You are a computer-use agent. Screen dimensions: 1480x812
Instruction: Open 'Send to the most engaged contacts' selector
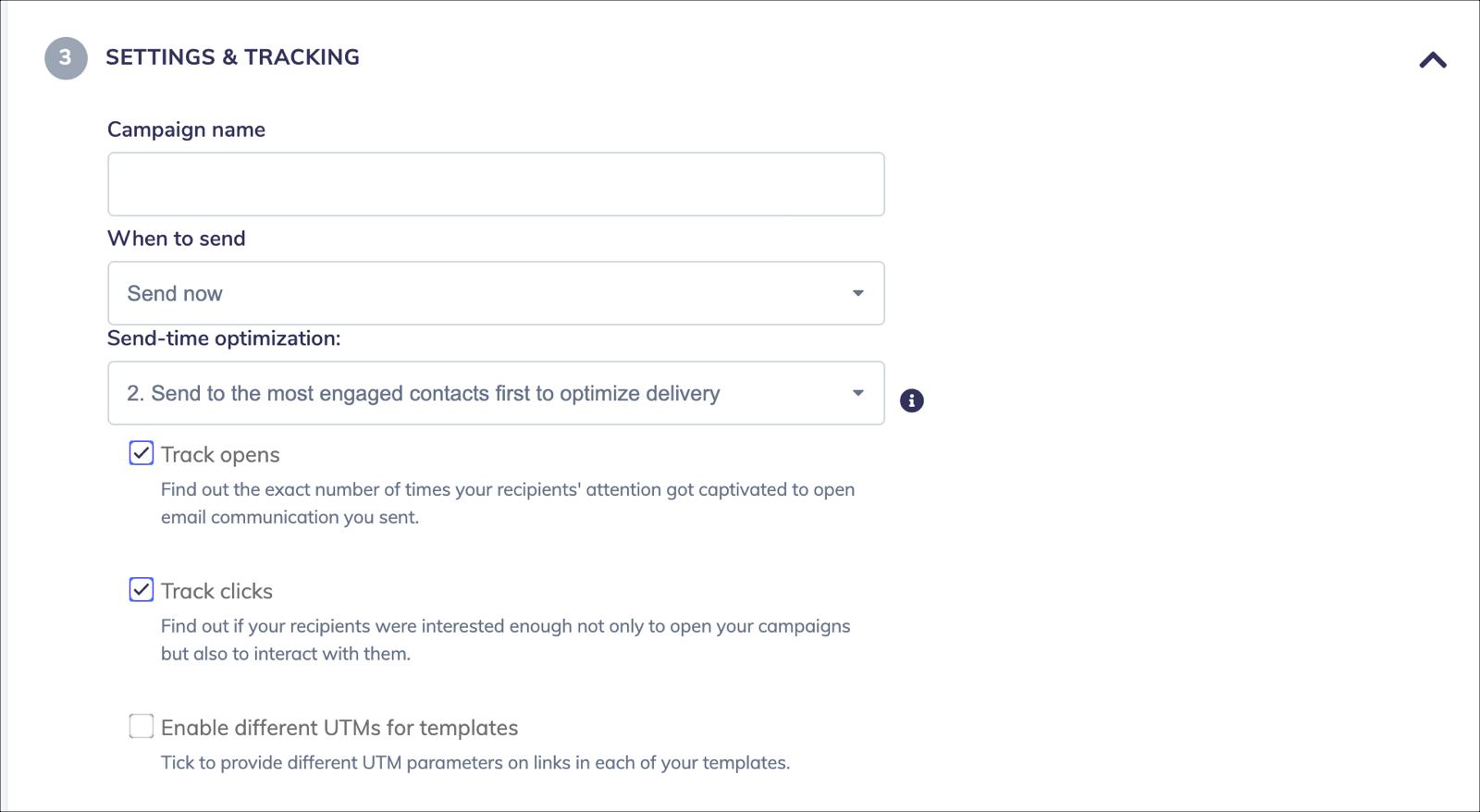click(x=496, y=393)
